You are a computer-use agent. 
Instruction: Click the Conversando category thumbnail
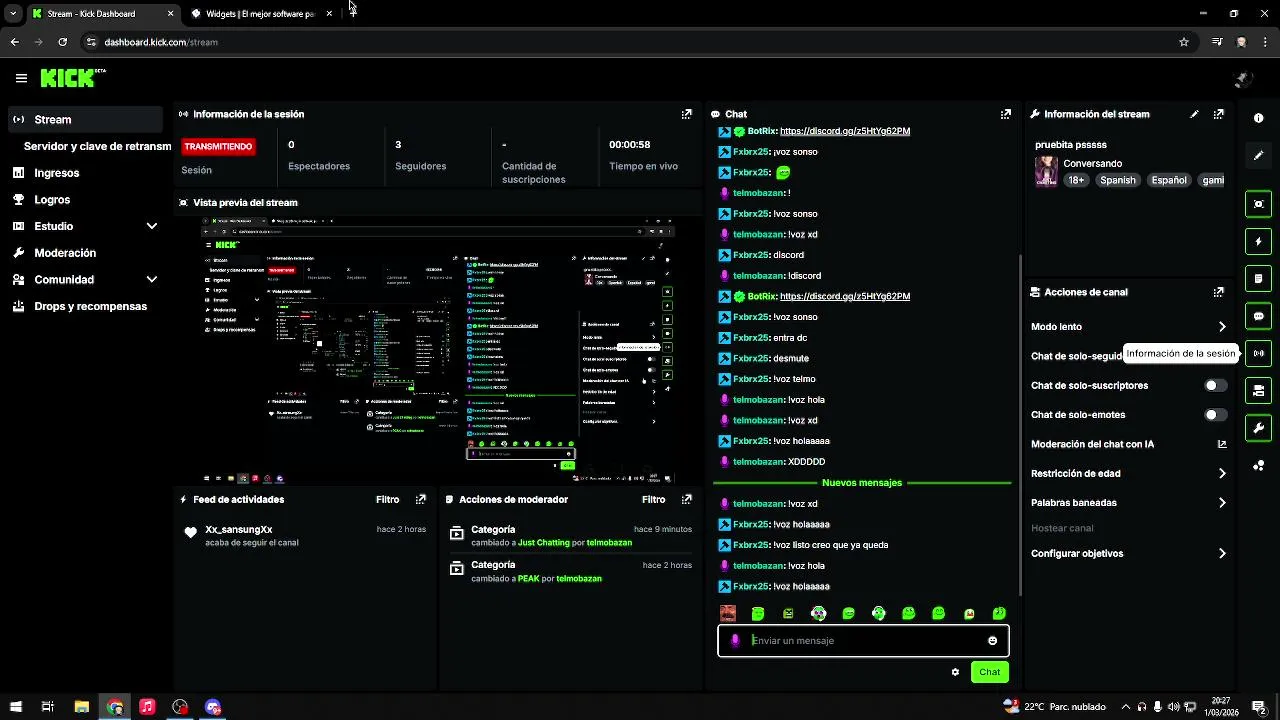1046,171
